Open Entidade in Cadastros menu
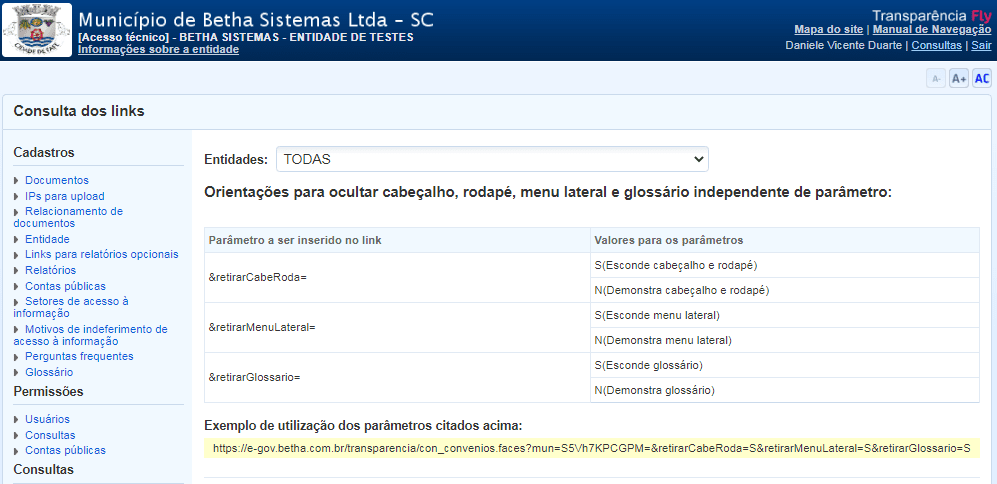 [x=47, y=240]
